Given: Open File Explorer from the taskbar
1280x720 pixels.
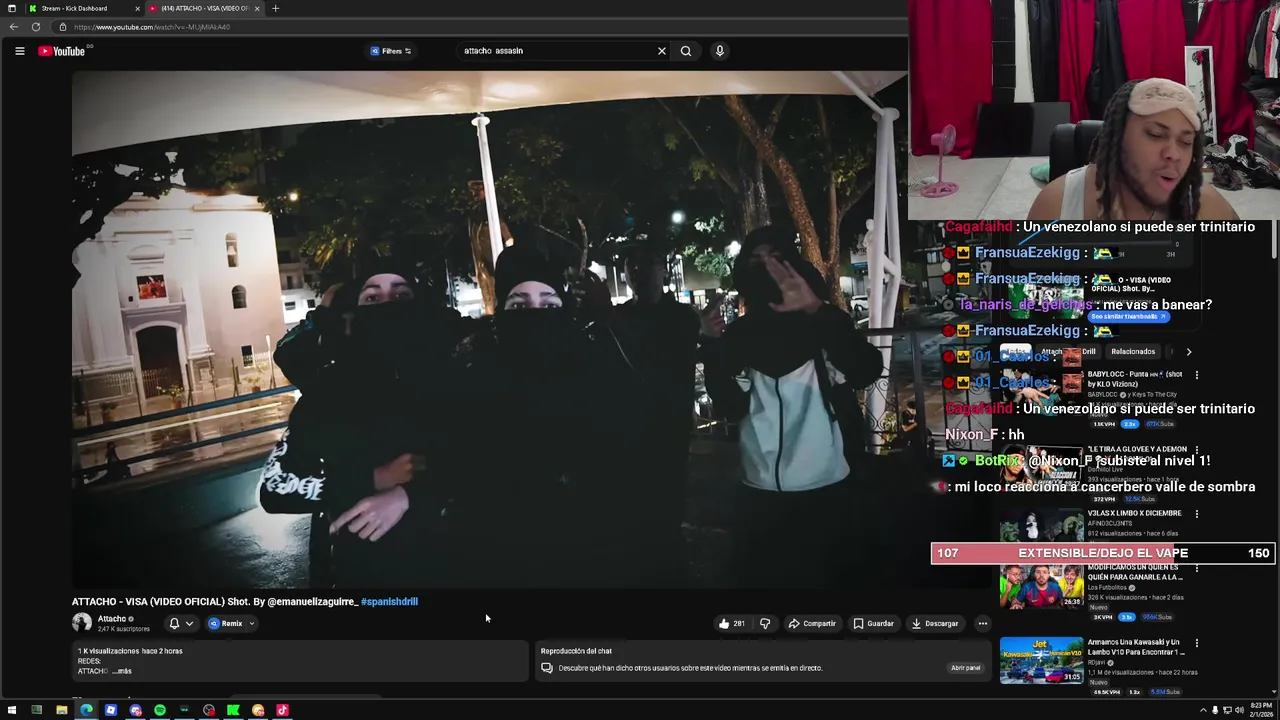Looking at the screenshot, I should click(x=61, y=710).
